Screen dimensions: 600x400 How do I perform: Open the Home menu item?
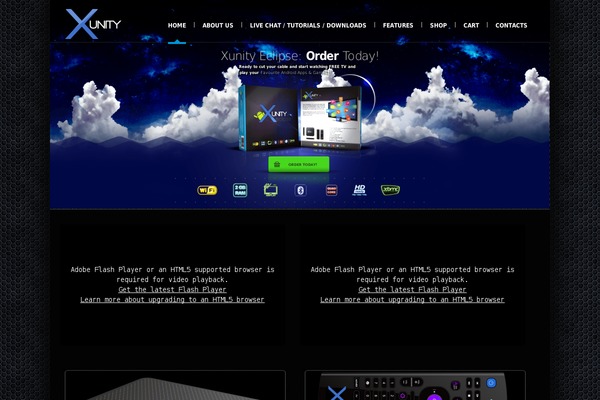tap(177, 25)
